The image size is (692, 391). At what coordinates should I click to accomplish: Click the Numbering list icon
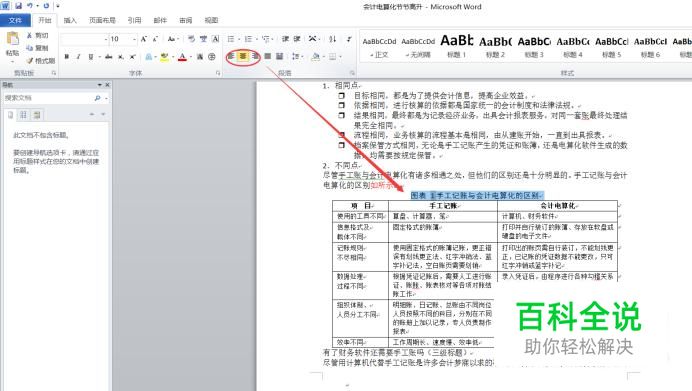tap(248, 39)
